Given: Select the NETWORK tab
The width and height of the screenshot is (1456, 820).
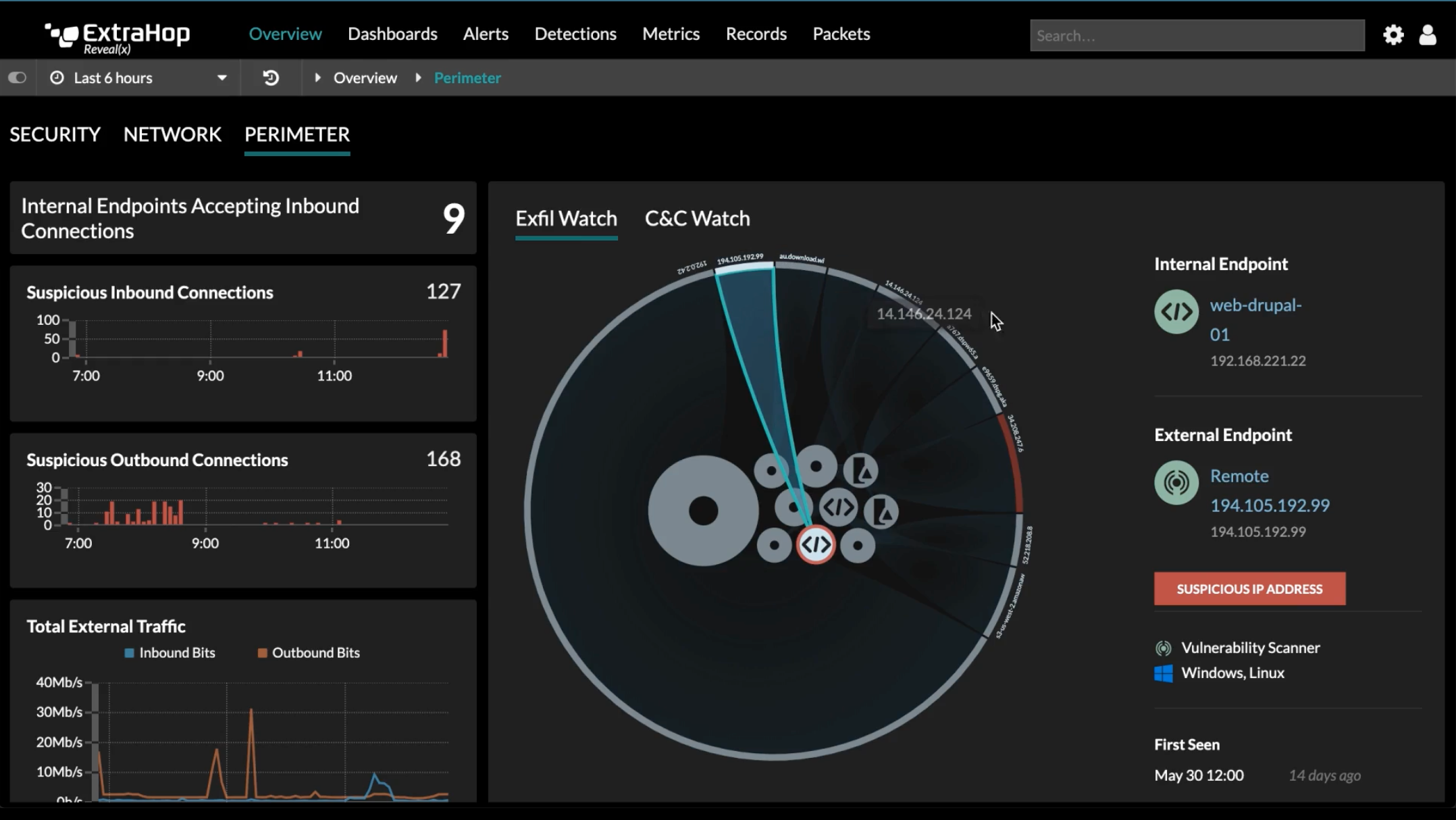Looking at the screenshot, I should 172,134.
